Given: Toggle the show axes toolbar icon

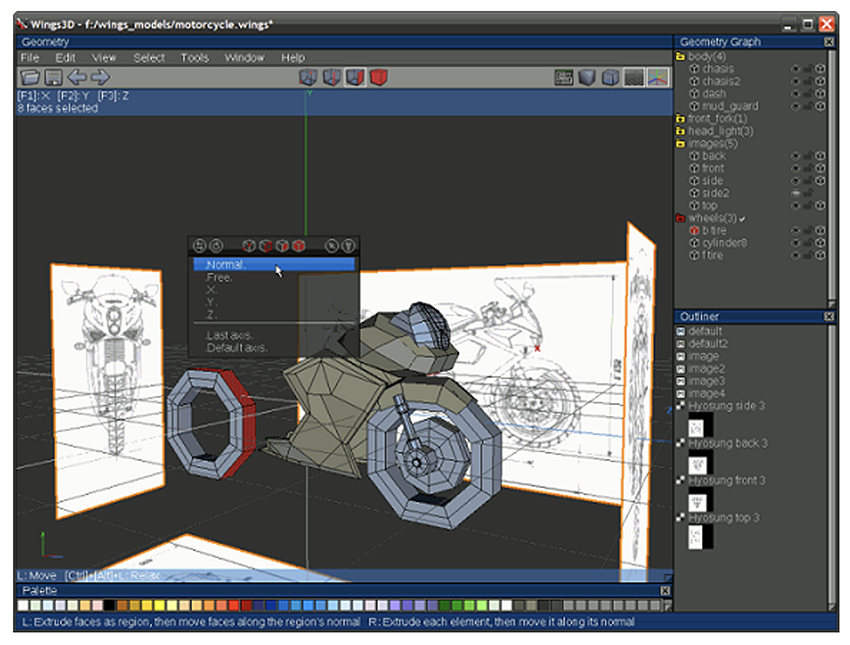Looking at the screenshot, I should [657, 77].
